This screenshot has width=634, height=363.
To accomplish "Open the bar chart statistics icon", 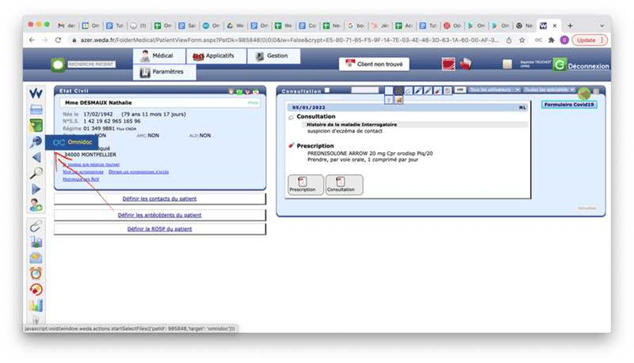I will tap(36, 306).
